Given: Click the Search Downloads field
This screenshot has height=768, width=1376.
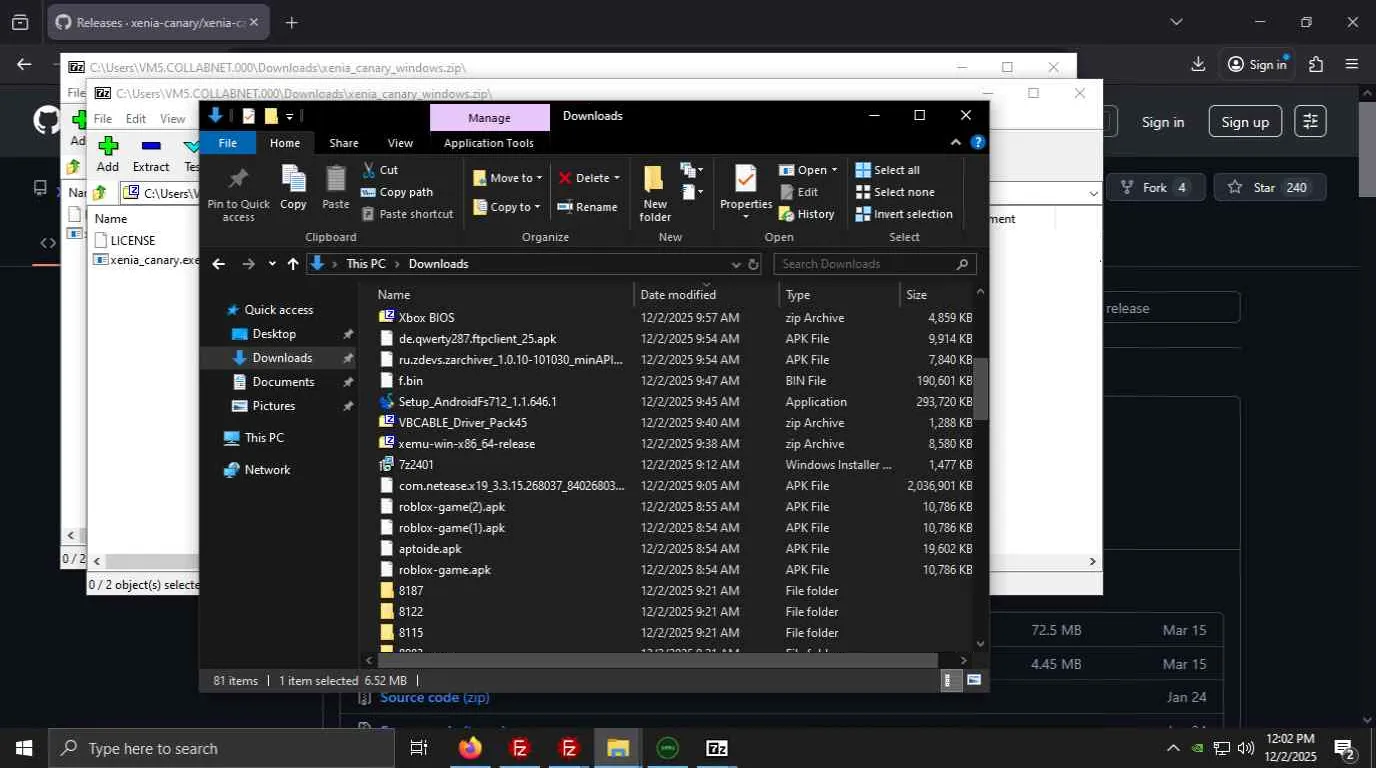Looking at the screenshot, I should (876, 264).
